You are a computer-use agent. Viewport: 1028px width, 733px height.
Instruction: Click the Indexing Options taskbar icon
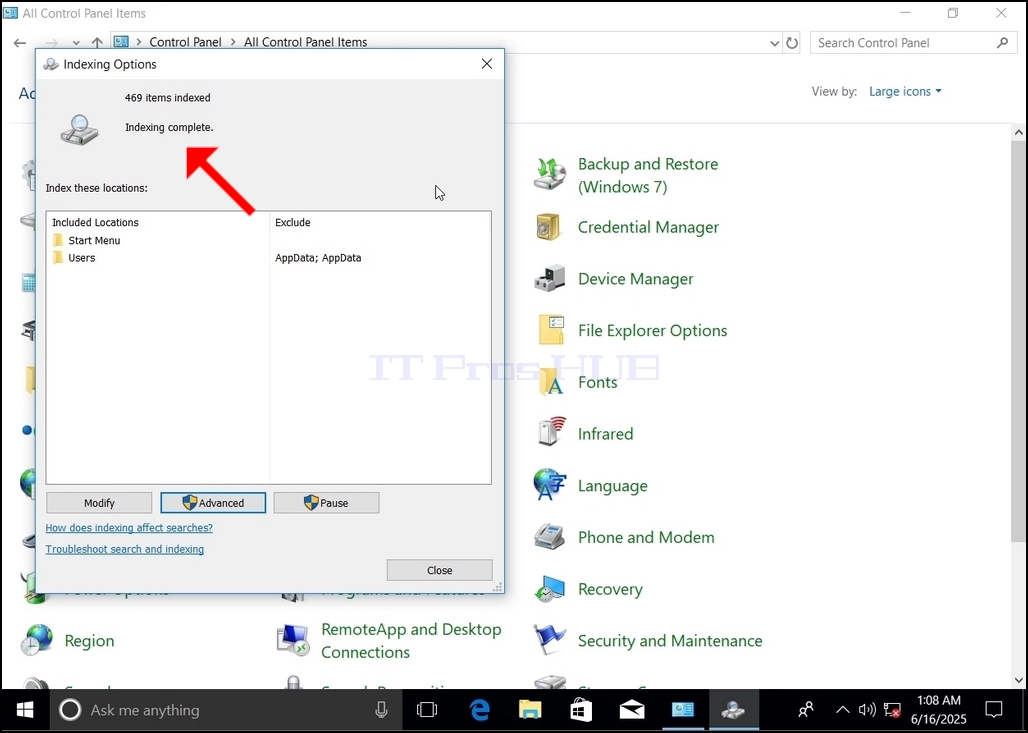[733, 710]
